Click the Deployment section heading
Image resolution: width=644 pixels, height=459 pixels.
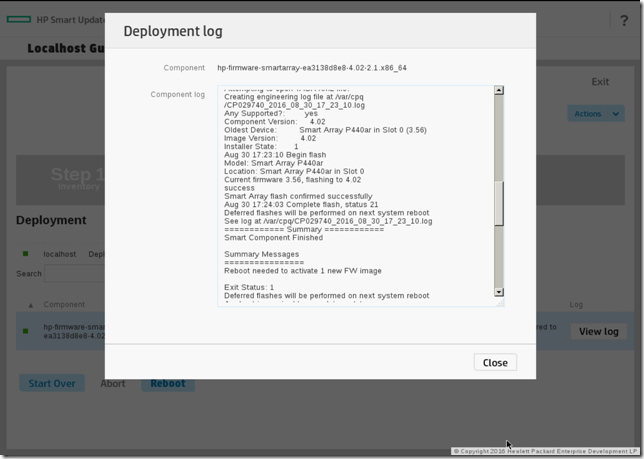pos(51,220)
